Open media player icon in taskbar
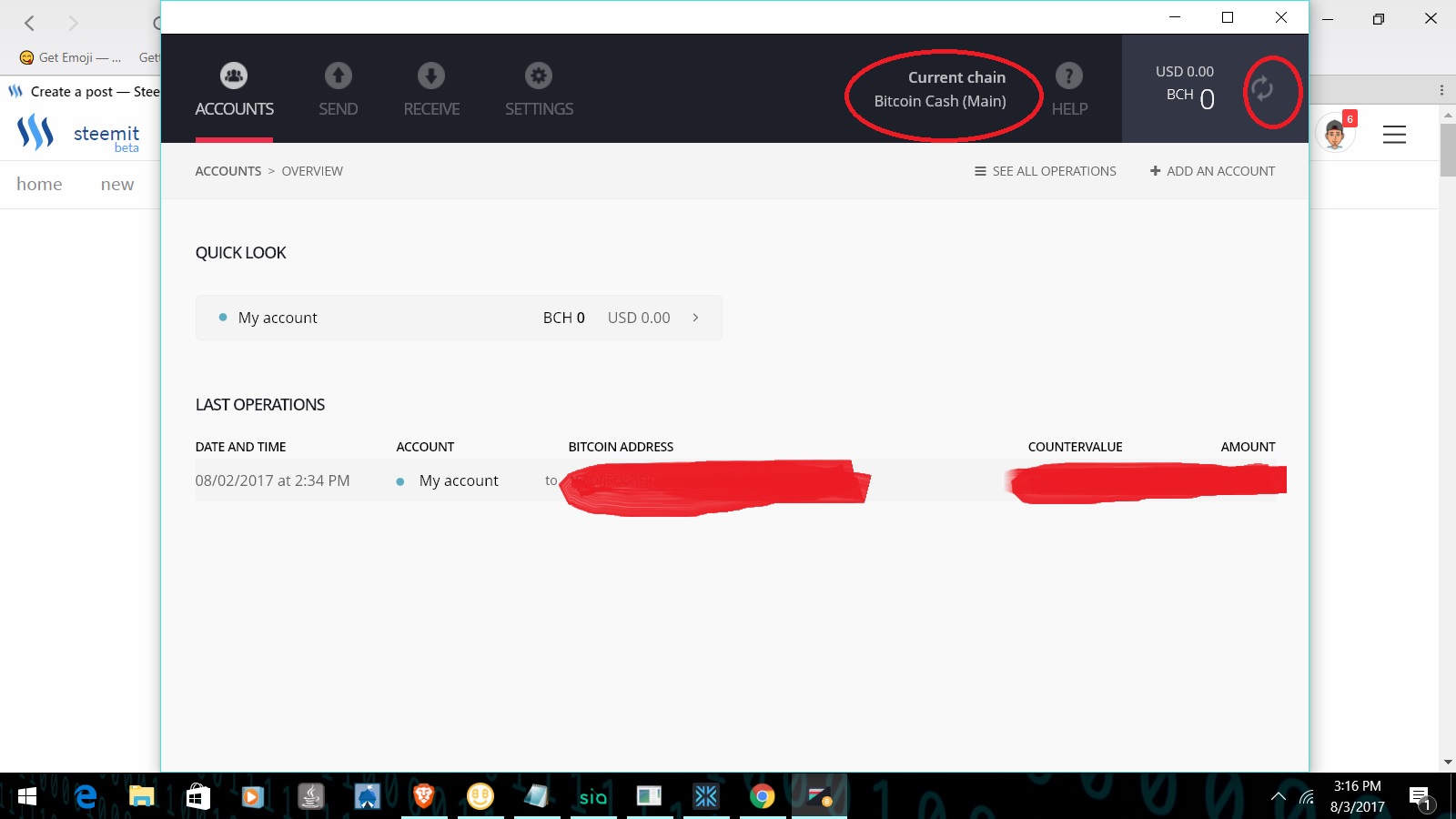This screenshot has height=819, width=1456. point(253,797)
